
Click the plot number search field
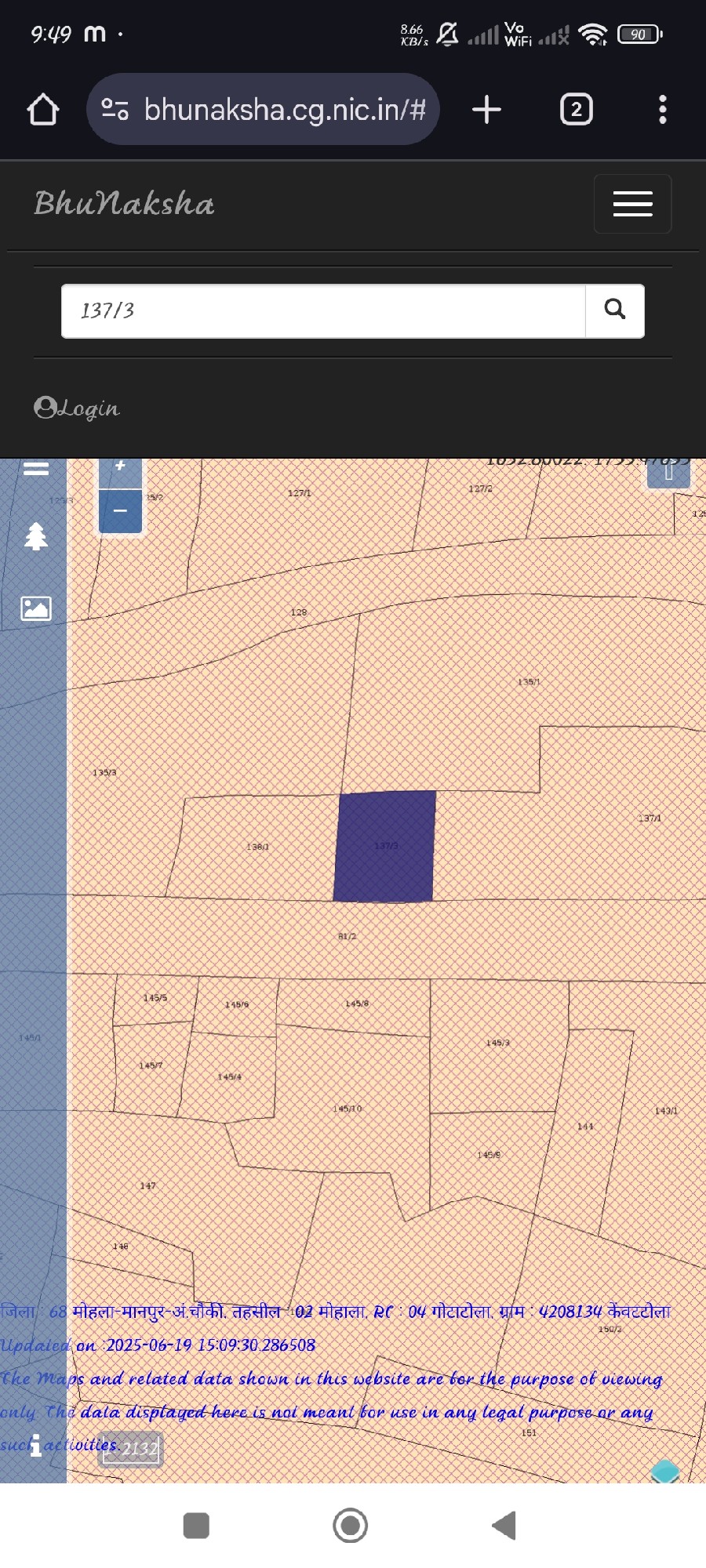point(323,311)
